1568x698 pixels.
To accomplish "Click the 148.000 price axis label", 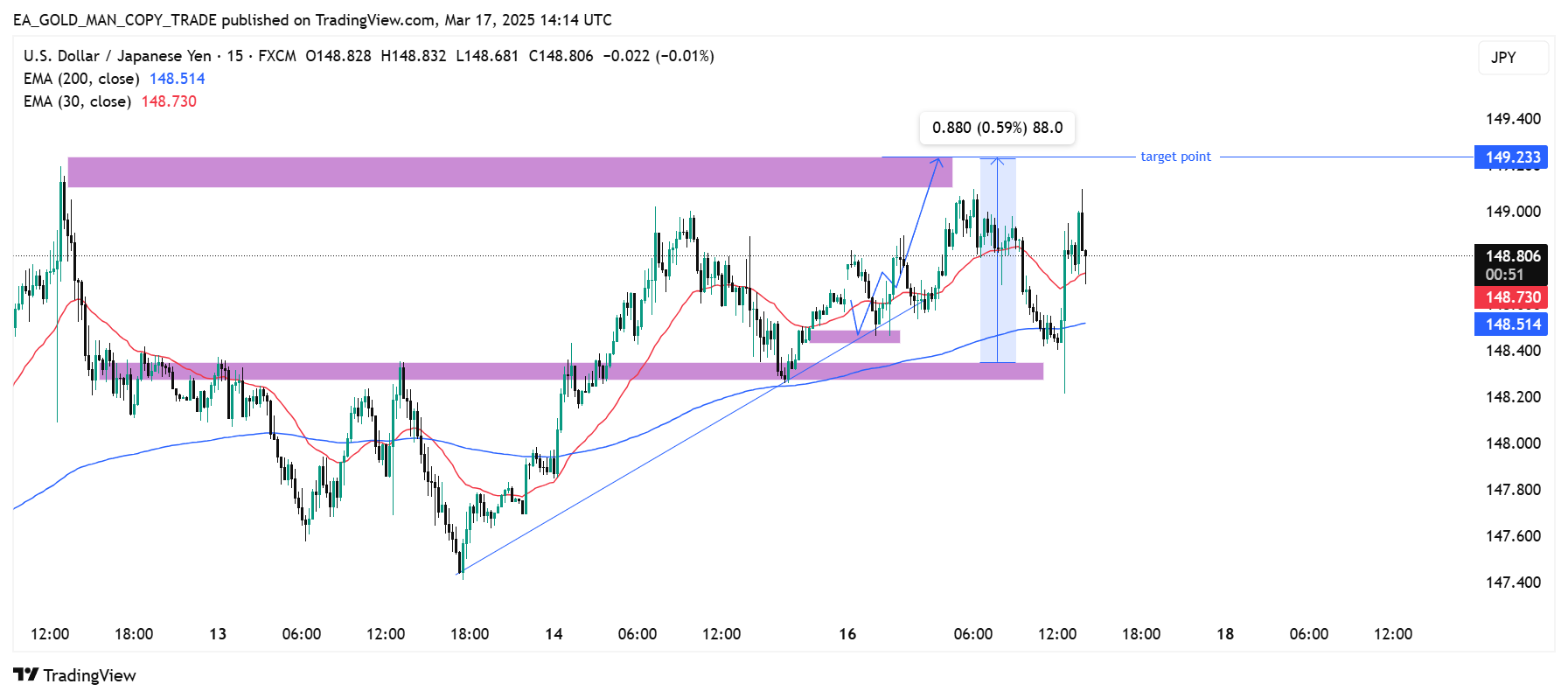I will pyautogui.click(x=1513, y=443).
